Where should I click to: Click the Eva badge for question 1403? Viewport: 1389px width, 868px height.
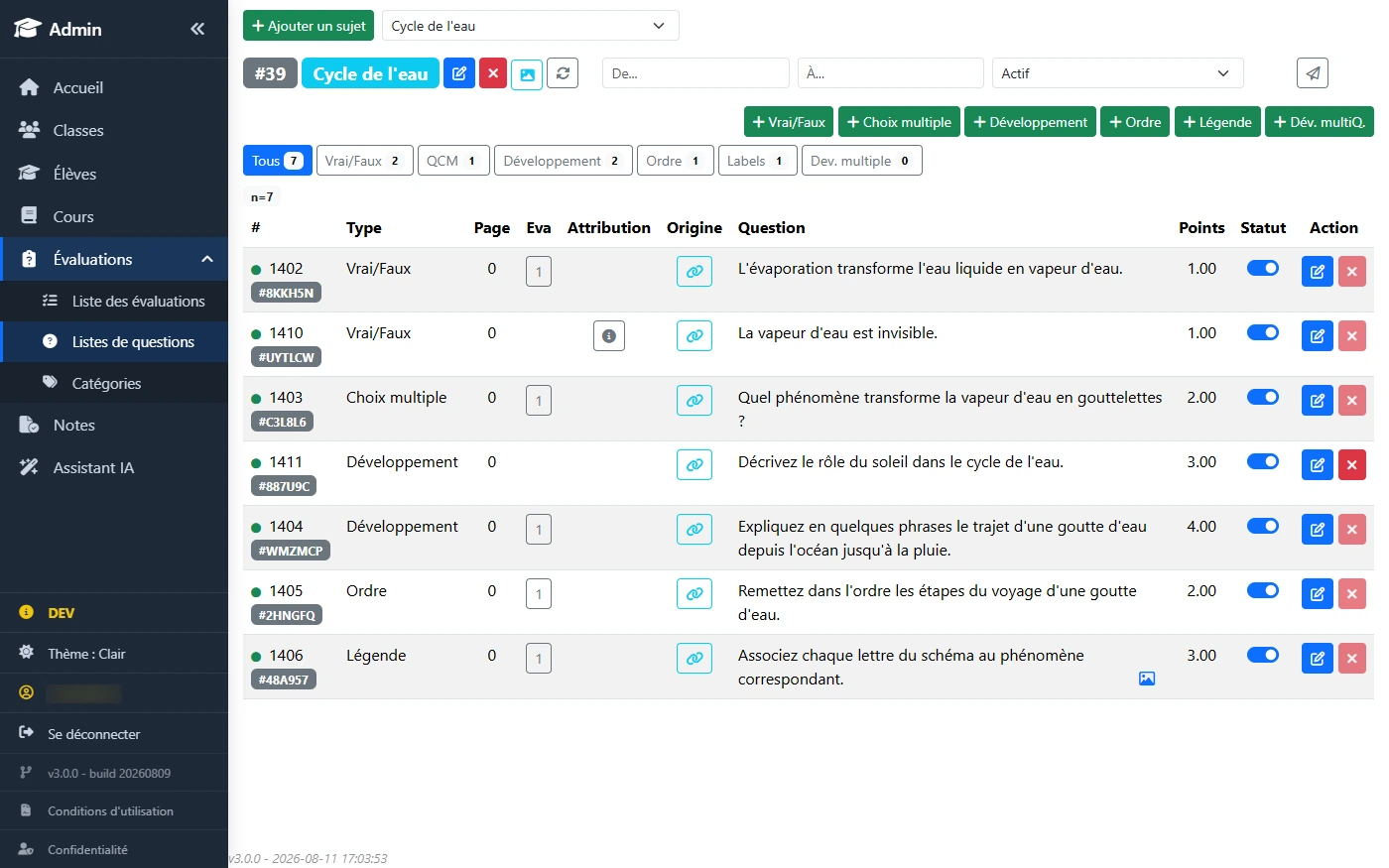click(539, 401)
